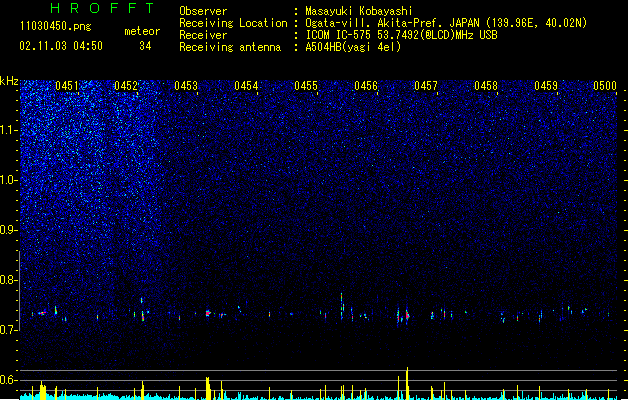Click the A504HB(yagi 4el) antenna text
This screenshot has height=400, width=629.
353,47
